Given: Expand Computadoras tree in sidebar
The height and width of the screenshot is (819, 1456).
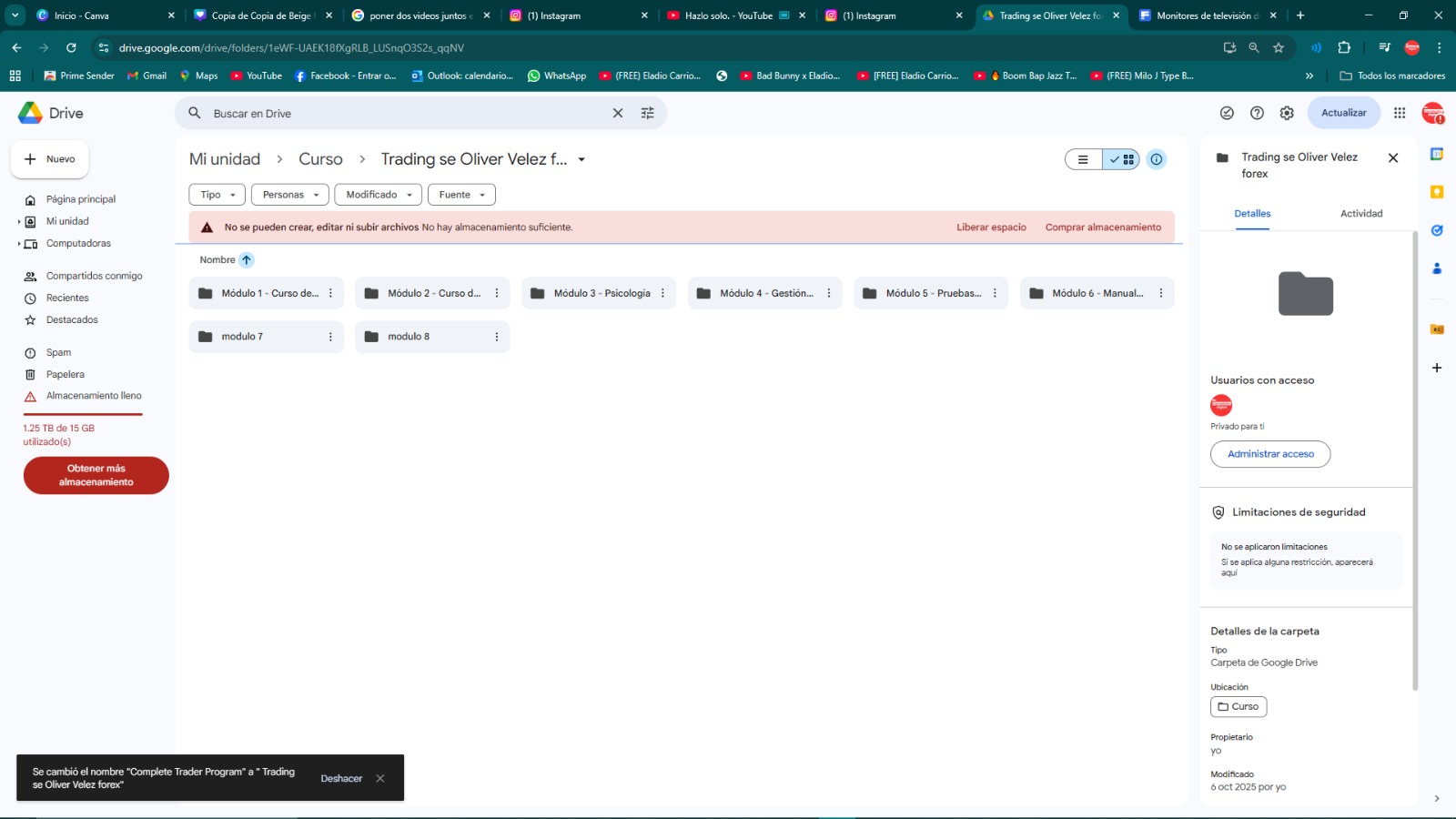Looking at the screenshot, I should coord(18,243).
